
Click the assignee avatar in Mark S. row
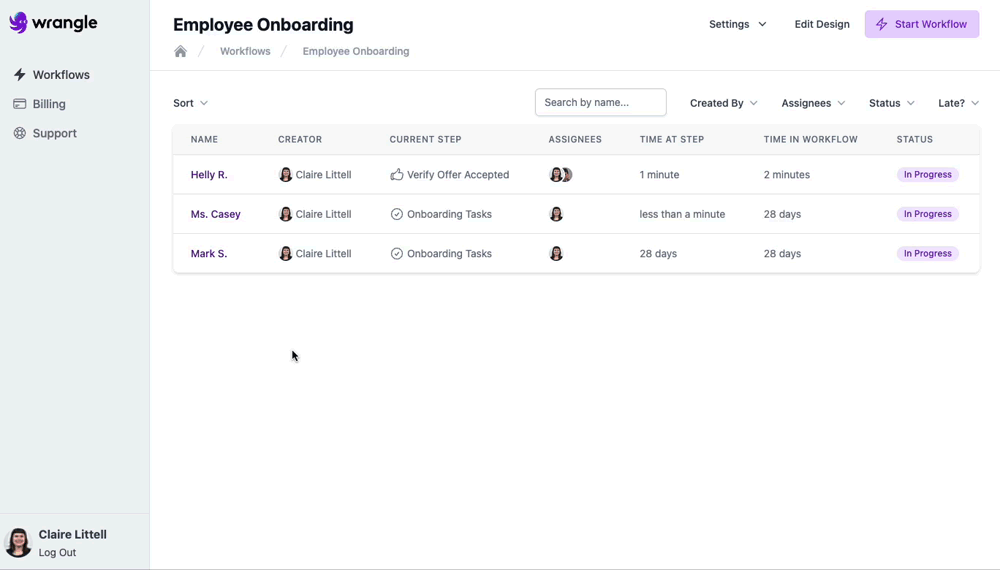[x=556, y=253]
